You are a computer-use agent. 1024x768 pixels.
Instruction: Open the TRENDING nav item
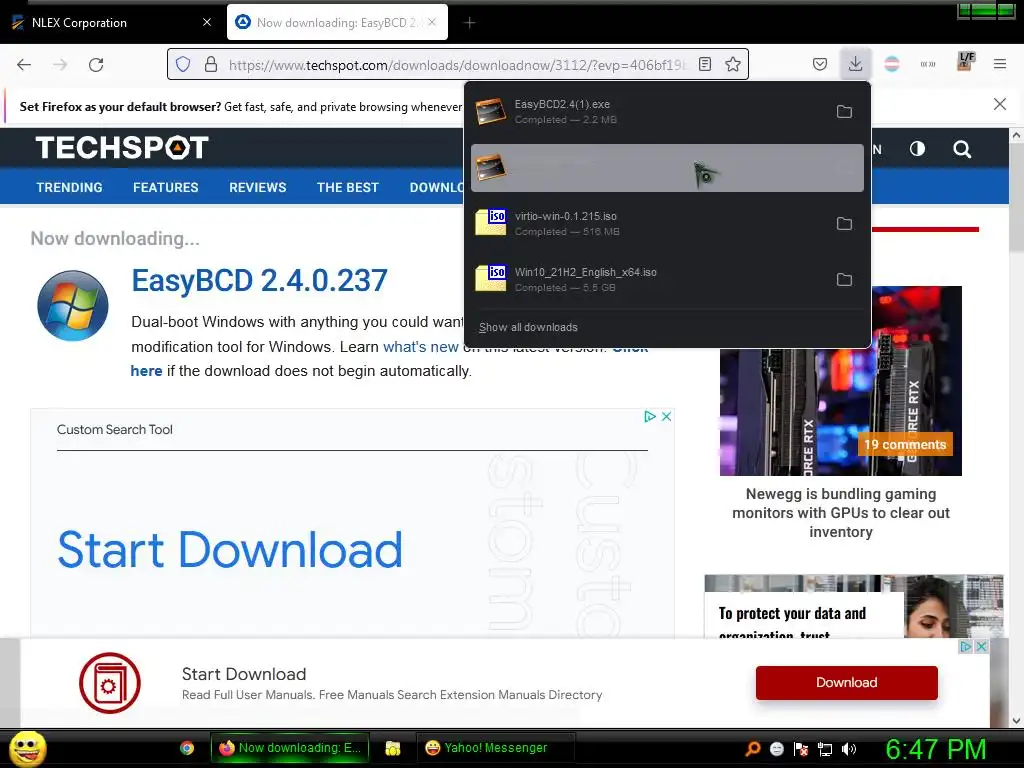tap(69, 187)
